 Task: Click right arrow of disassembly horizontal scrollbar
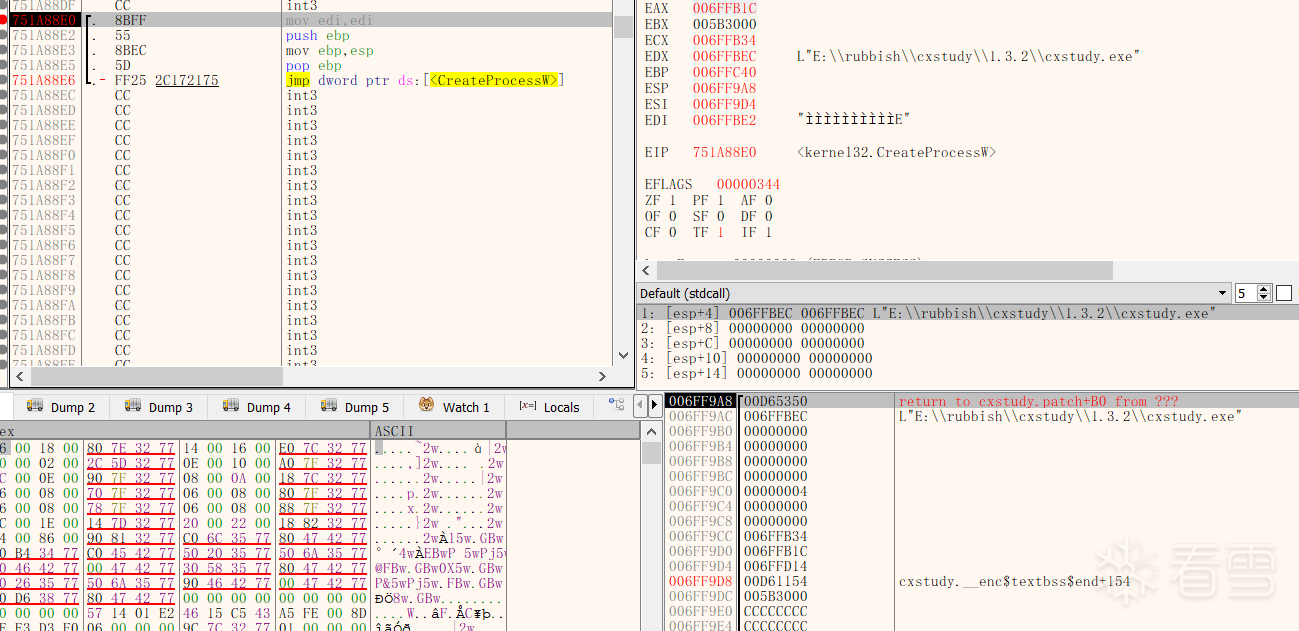[x=602, y=377]
